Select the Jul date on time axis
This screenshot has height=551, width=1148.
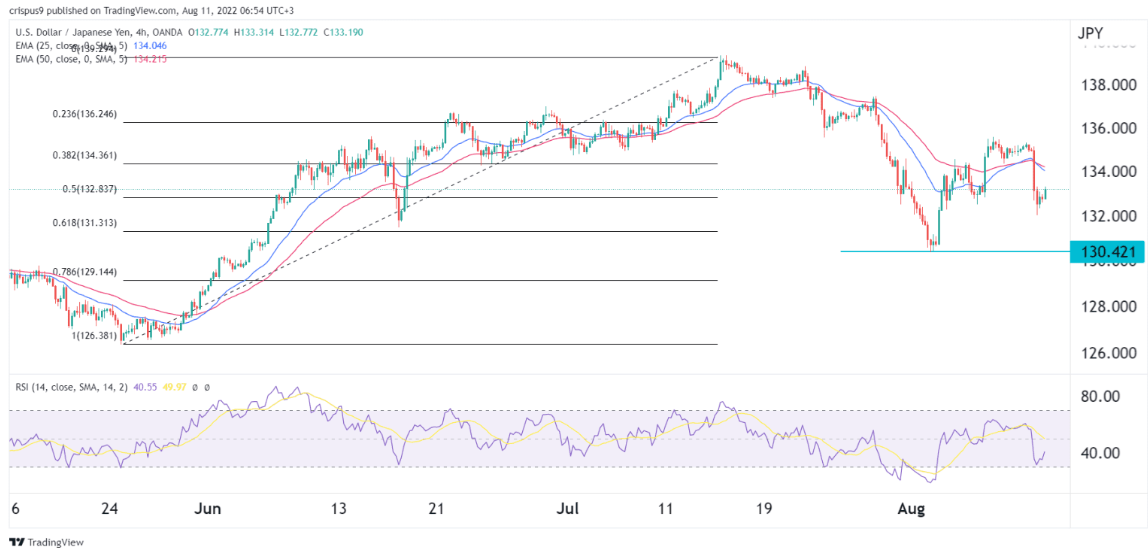pyautogui.click(x=568, y=509)
